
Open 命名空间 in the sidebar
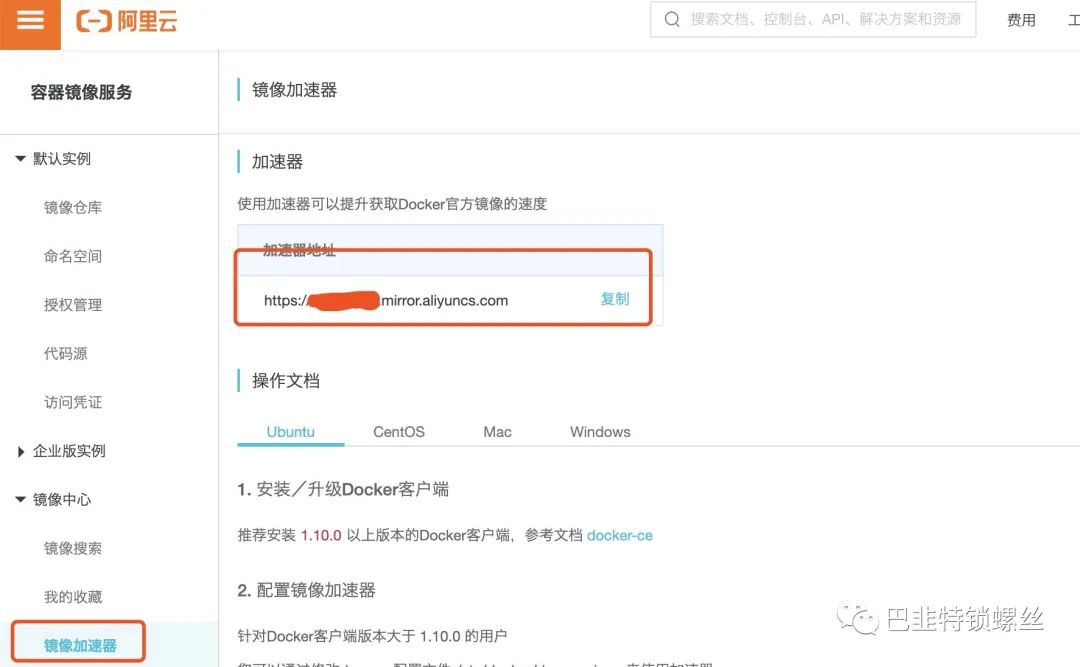tap(73, 256)
